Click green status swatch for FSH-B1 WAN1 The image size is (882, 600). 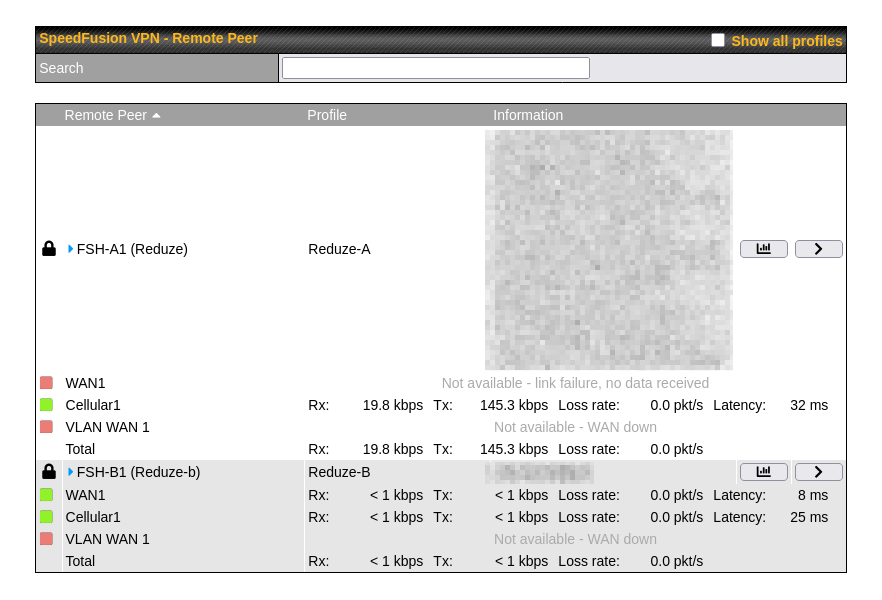pos(46,495)
